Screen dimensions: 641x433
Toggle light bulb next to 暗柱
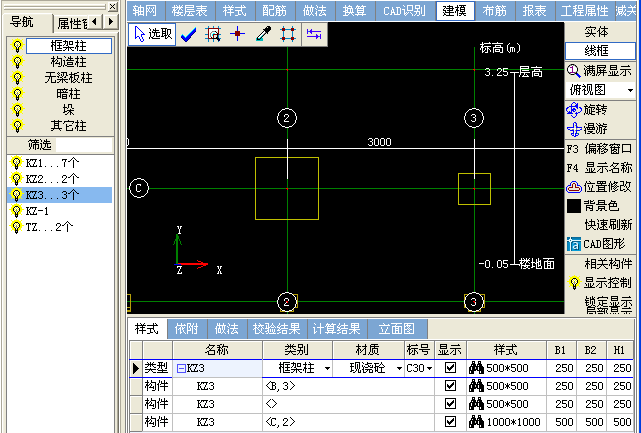(x=17, y=94)
